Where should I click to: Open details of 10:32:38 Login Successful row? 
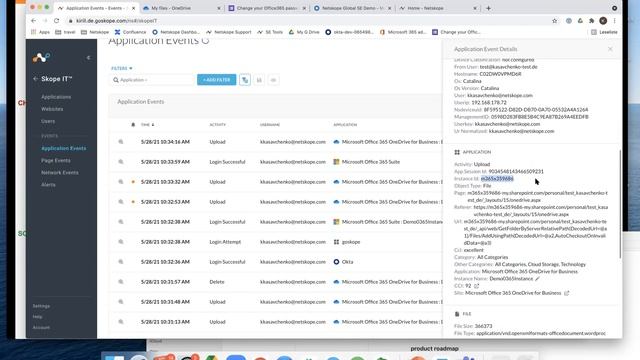(121, 222)
